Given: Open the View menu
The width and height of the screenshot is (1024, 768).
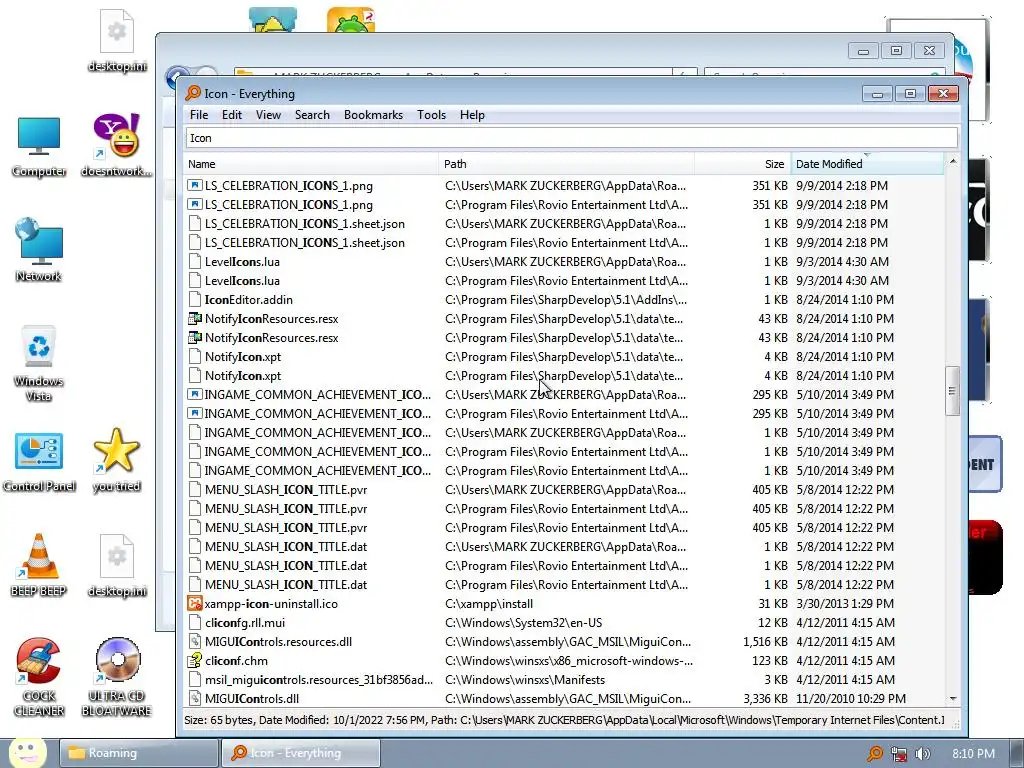Looking at the screenshot, I should pyautogui.click(x=268, y=115).
